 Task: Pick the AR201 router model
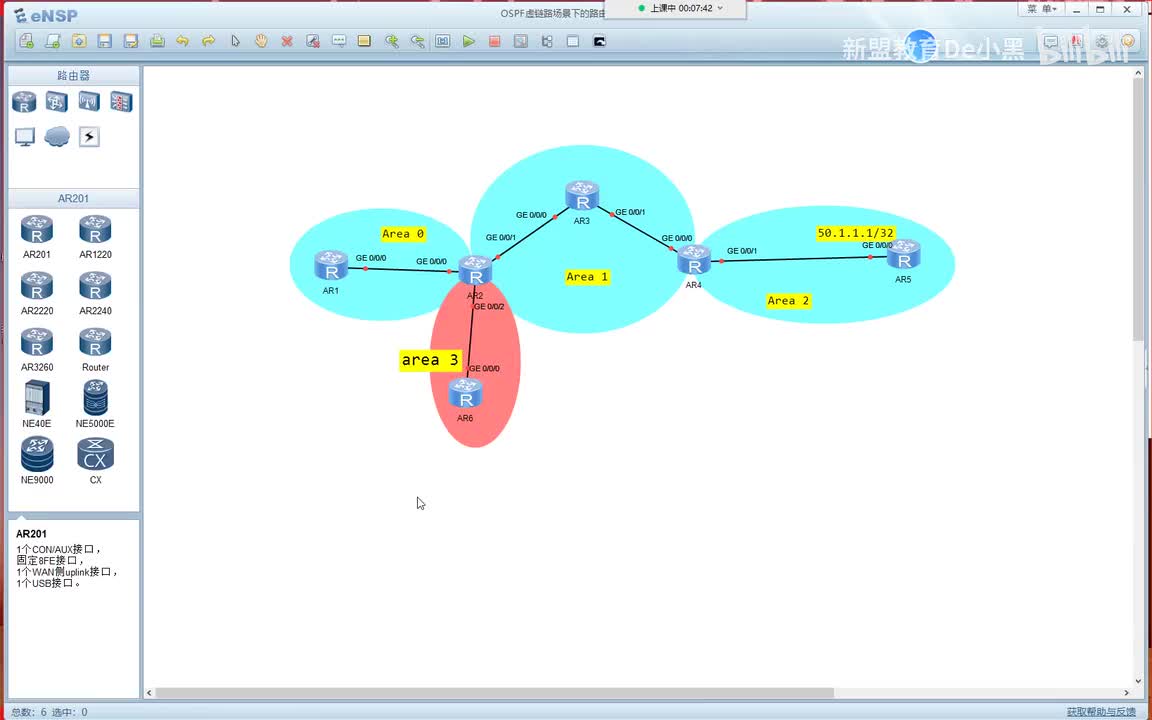37,237
